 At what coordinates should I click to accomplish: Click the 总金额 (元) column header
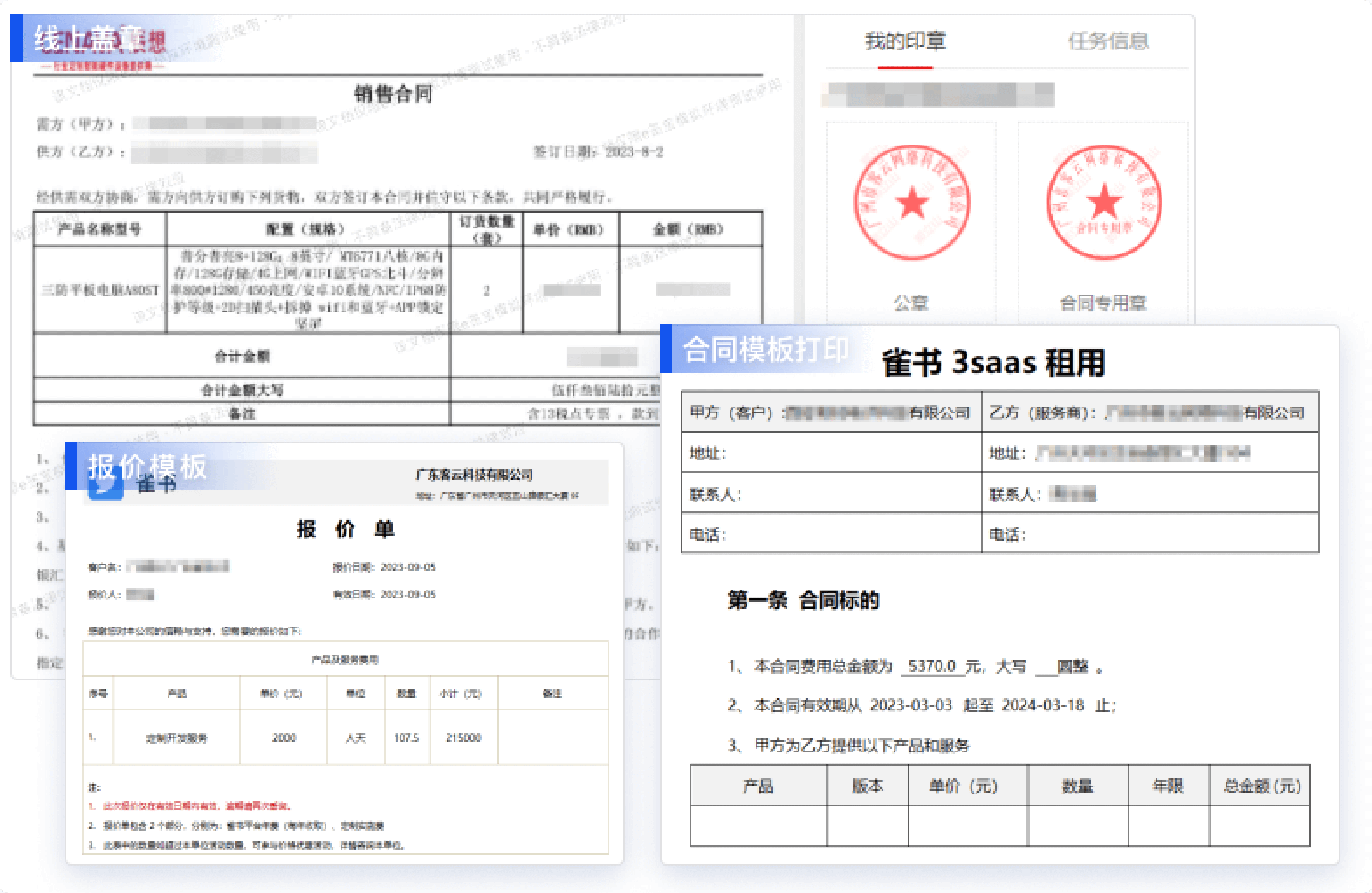pos(1261,786)
